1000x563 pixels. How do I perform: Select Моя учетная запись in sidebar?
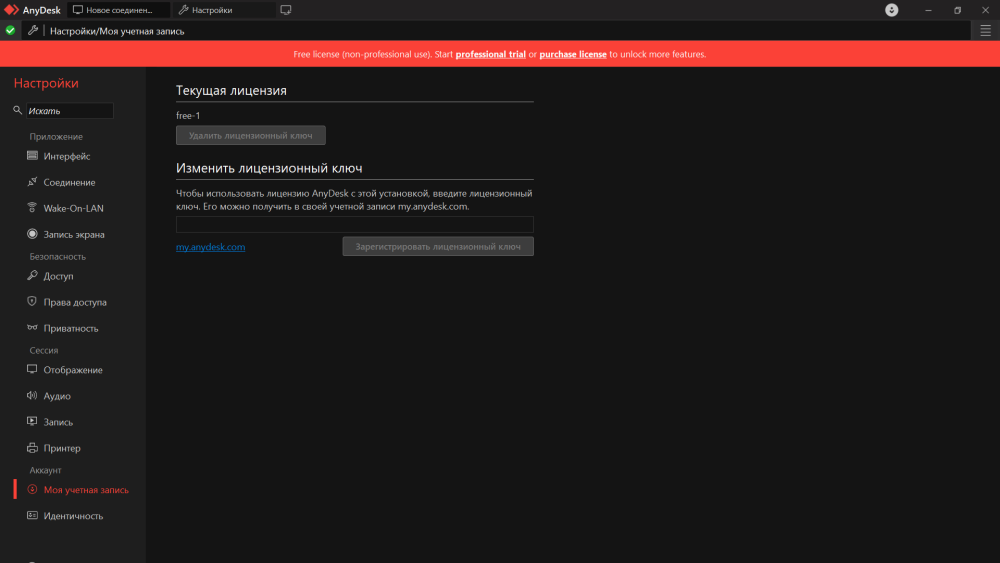[x=86, y=490]
